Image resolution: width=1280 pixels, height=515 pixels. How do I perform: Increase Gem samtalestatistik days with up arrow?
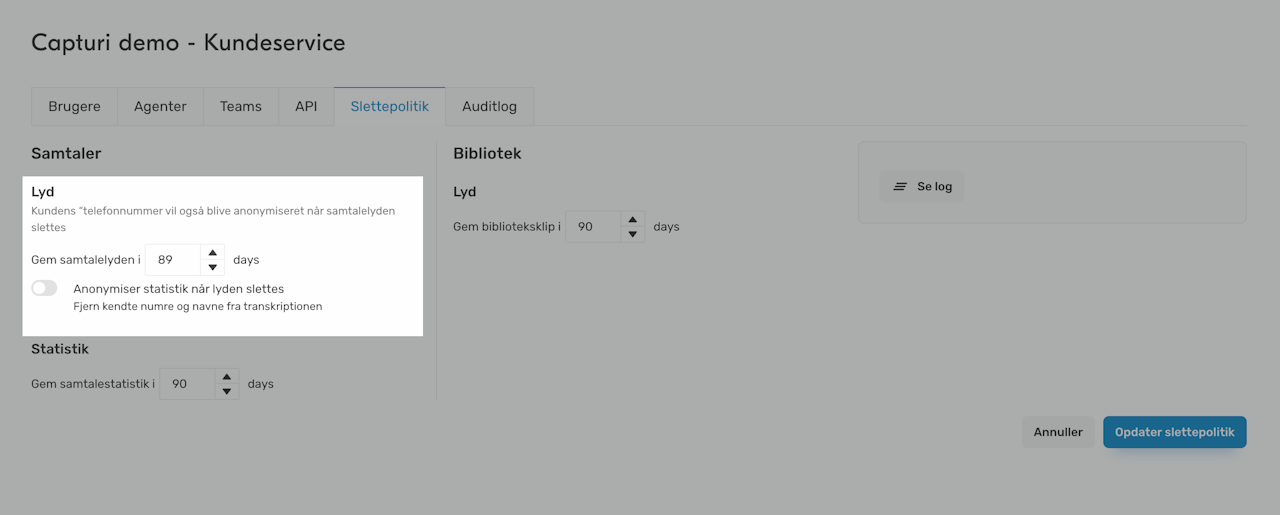pos(227,377)
